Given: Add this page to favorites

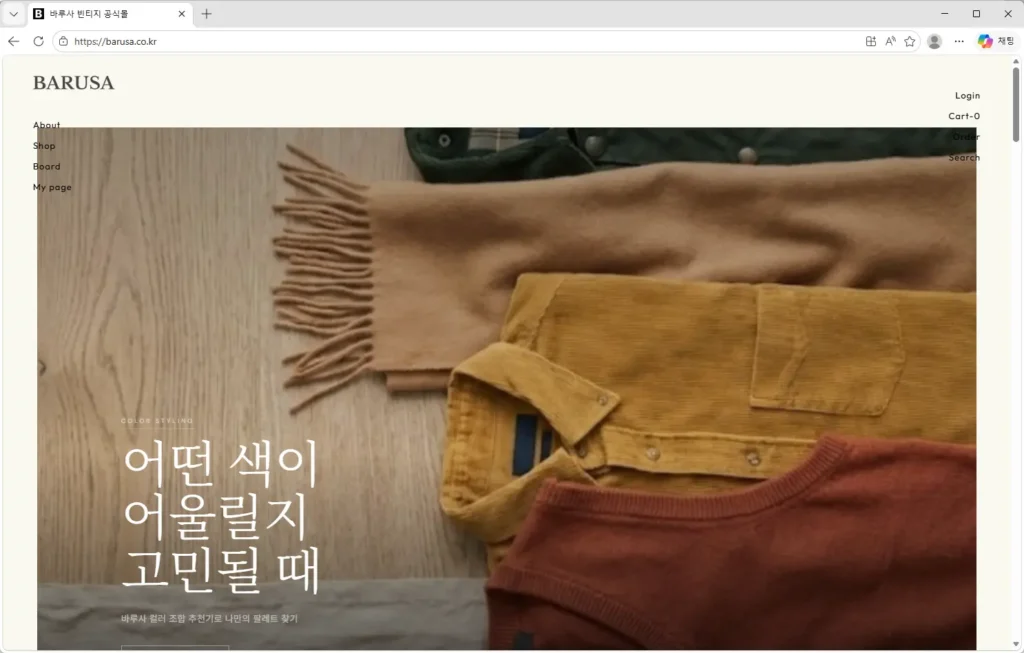Looking at the screenshot, I should click(x=910, y=41).
